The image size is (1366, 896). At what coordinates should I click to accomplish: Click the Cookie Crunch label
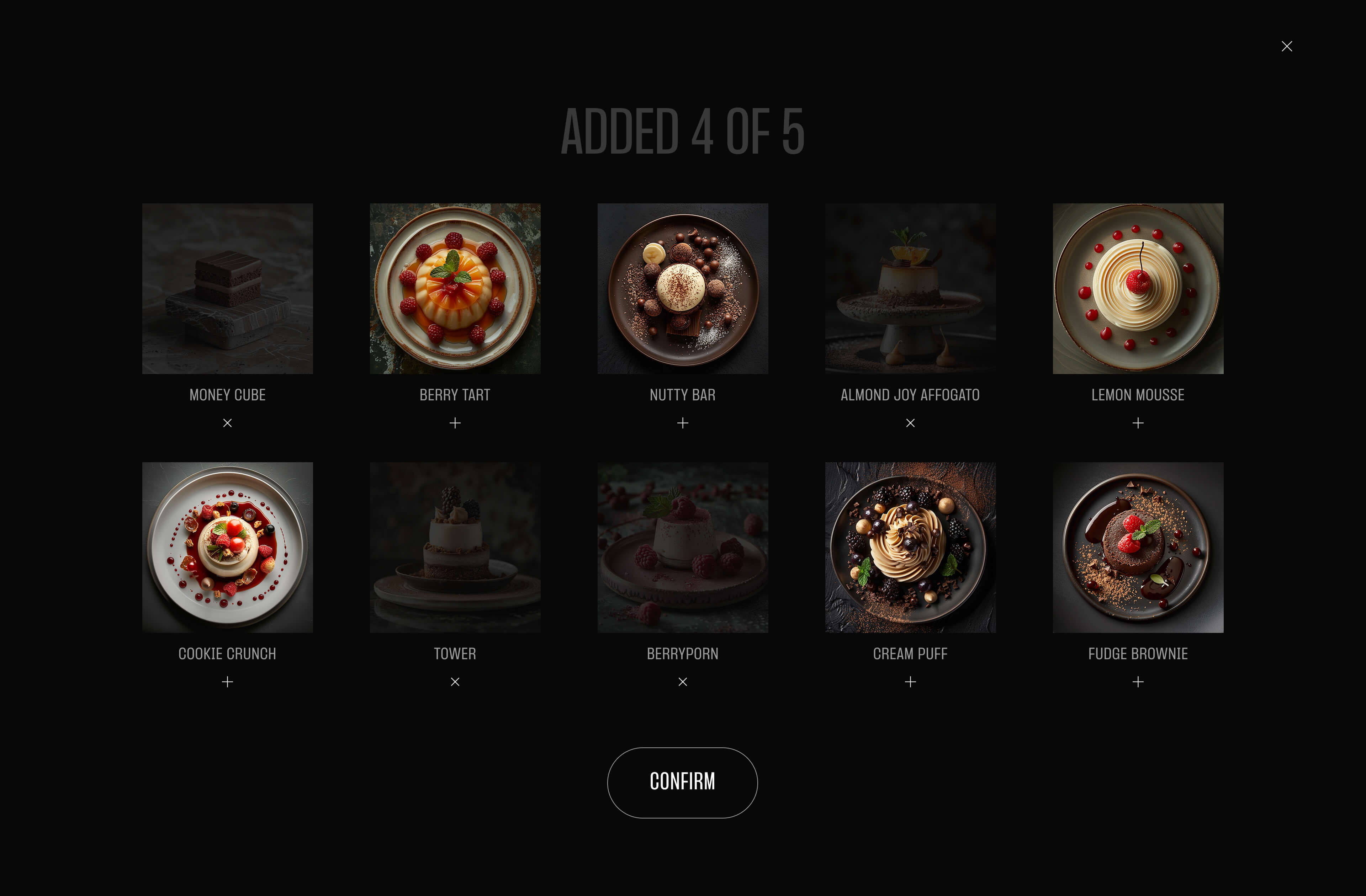(x=227, y=654)
